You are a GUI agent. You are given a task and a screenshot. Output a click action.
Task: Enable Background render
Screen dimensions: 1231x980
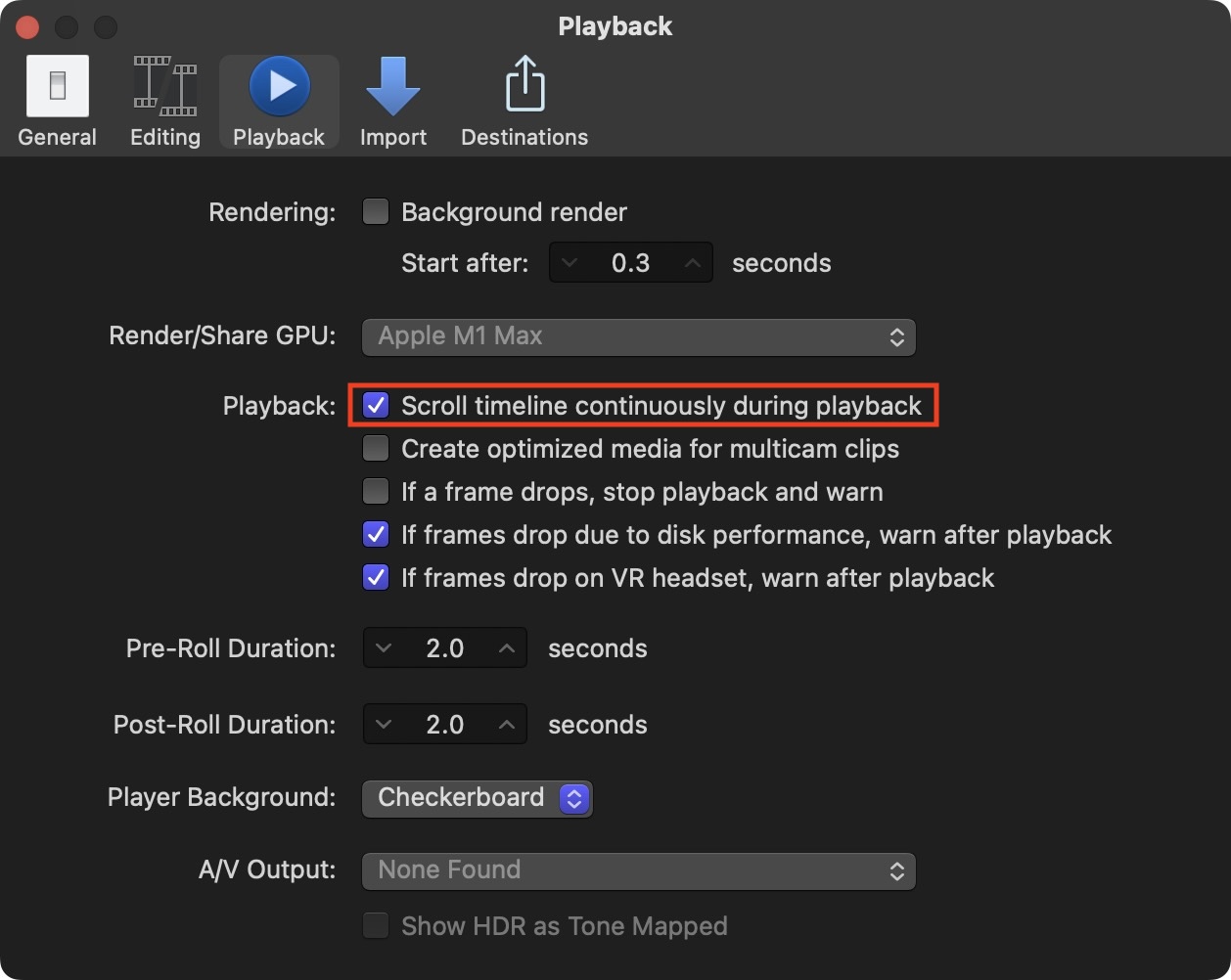pos(376,211)
